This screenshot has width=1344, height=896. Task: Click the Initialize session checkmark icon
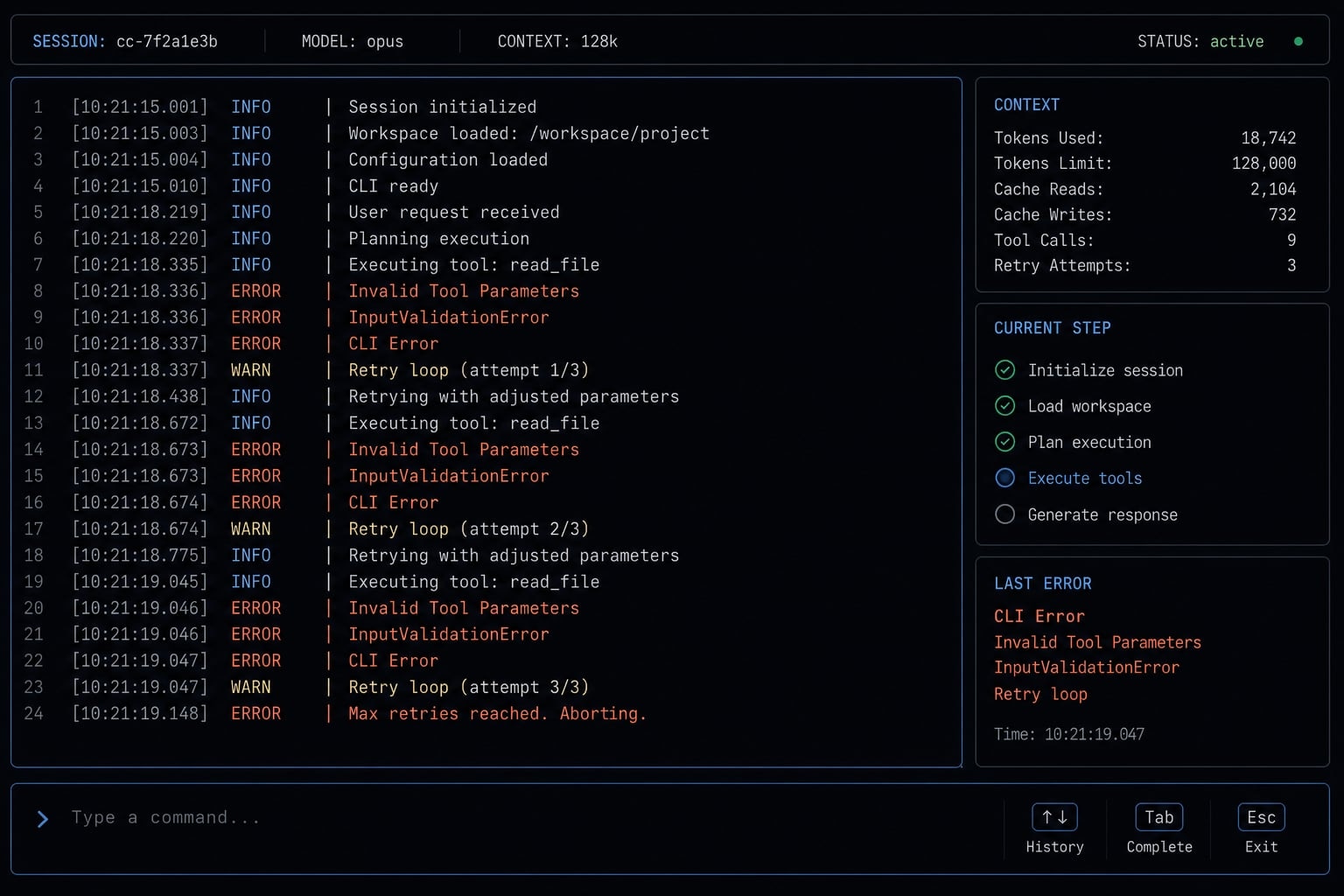[x=1005, y=370]
